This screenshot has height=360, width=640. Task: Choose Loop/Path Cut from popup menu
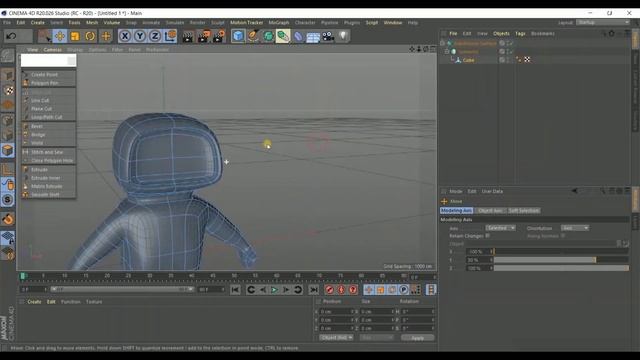click(x=49, y=117)
